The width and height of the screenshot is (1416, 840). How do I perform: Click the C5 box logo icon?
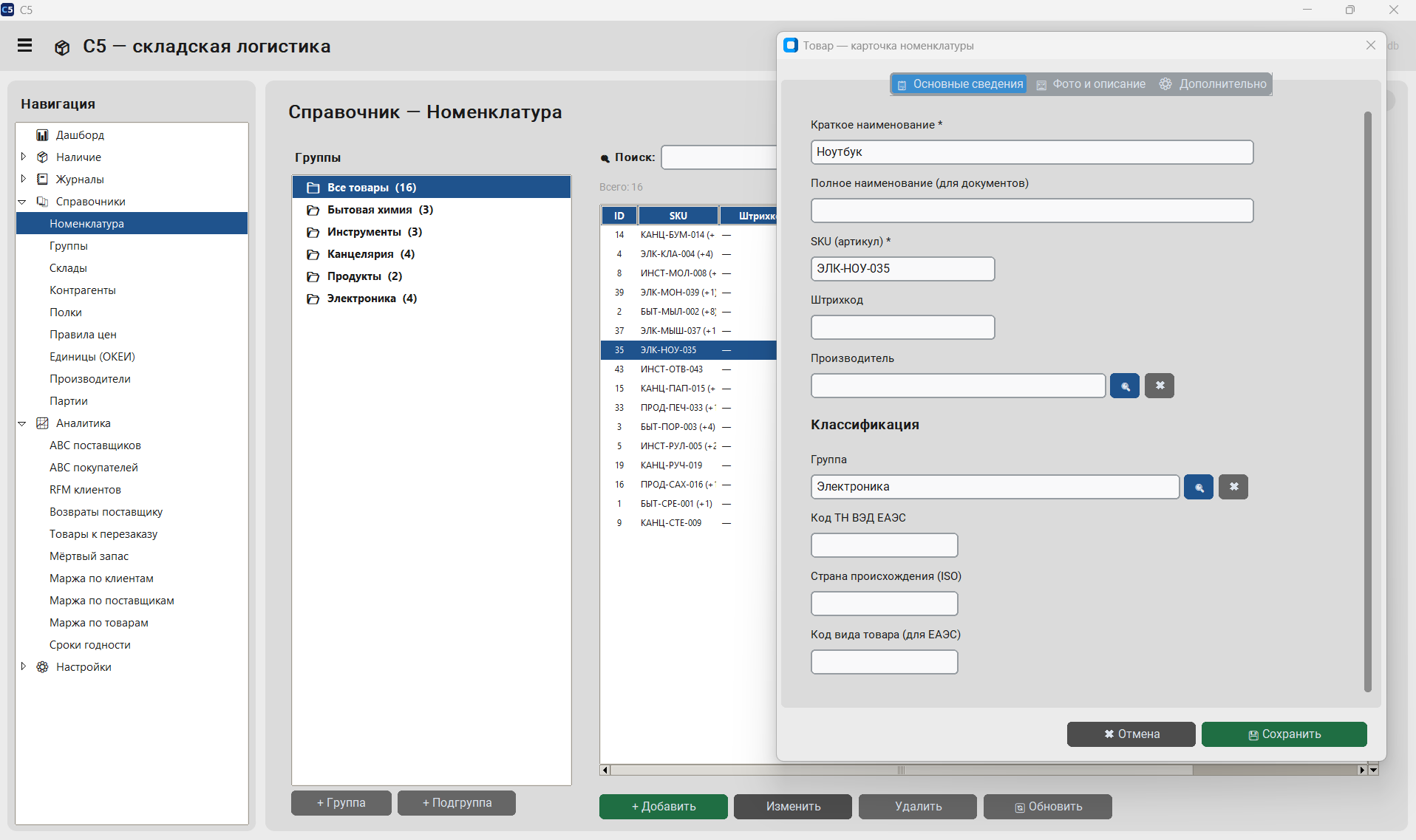[62, 47]
